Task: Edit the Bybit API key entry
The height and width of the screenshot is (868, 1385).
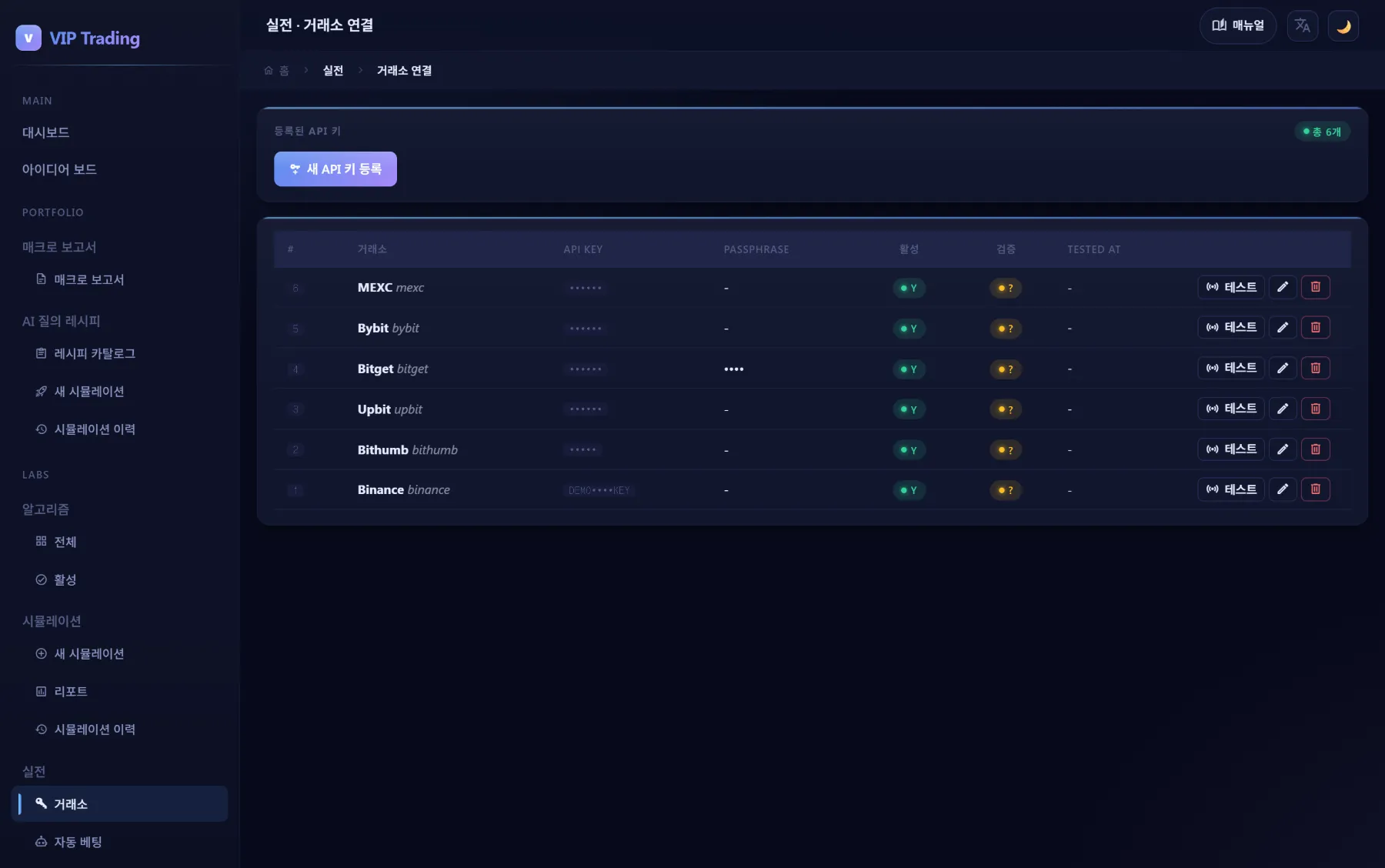Action: (x=1283, y=328)
